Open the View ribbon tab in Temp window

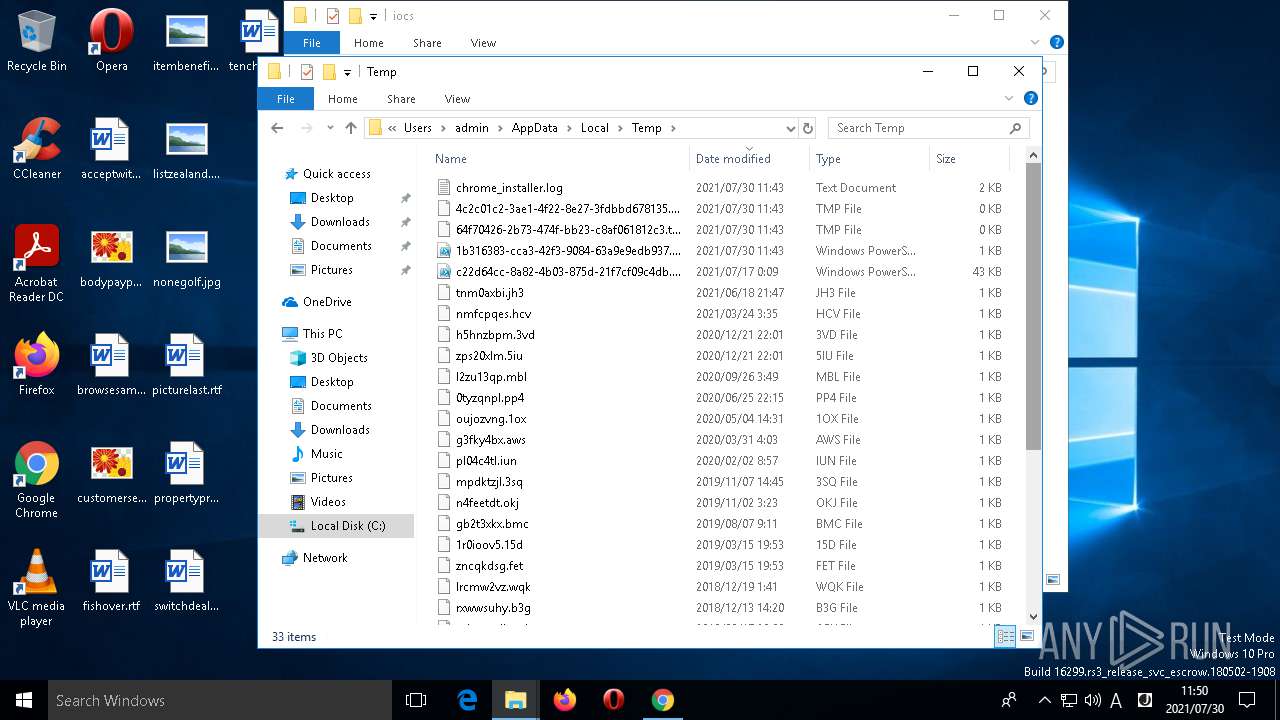(457, 99)
